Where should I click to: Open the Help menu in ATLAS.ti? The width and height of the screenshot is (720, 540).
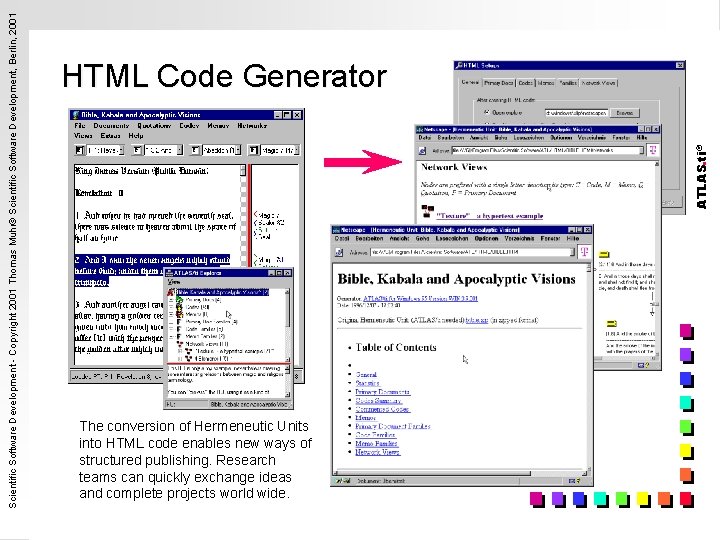click(136, 136)
